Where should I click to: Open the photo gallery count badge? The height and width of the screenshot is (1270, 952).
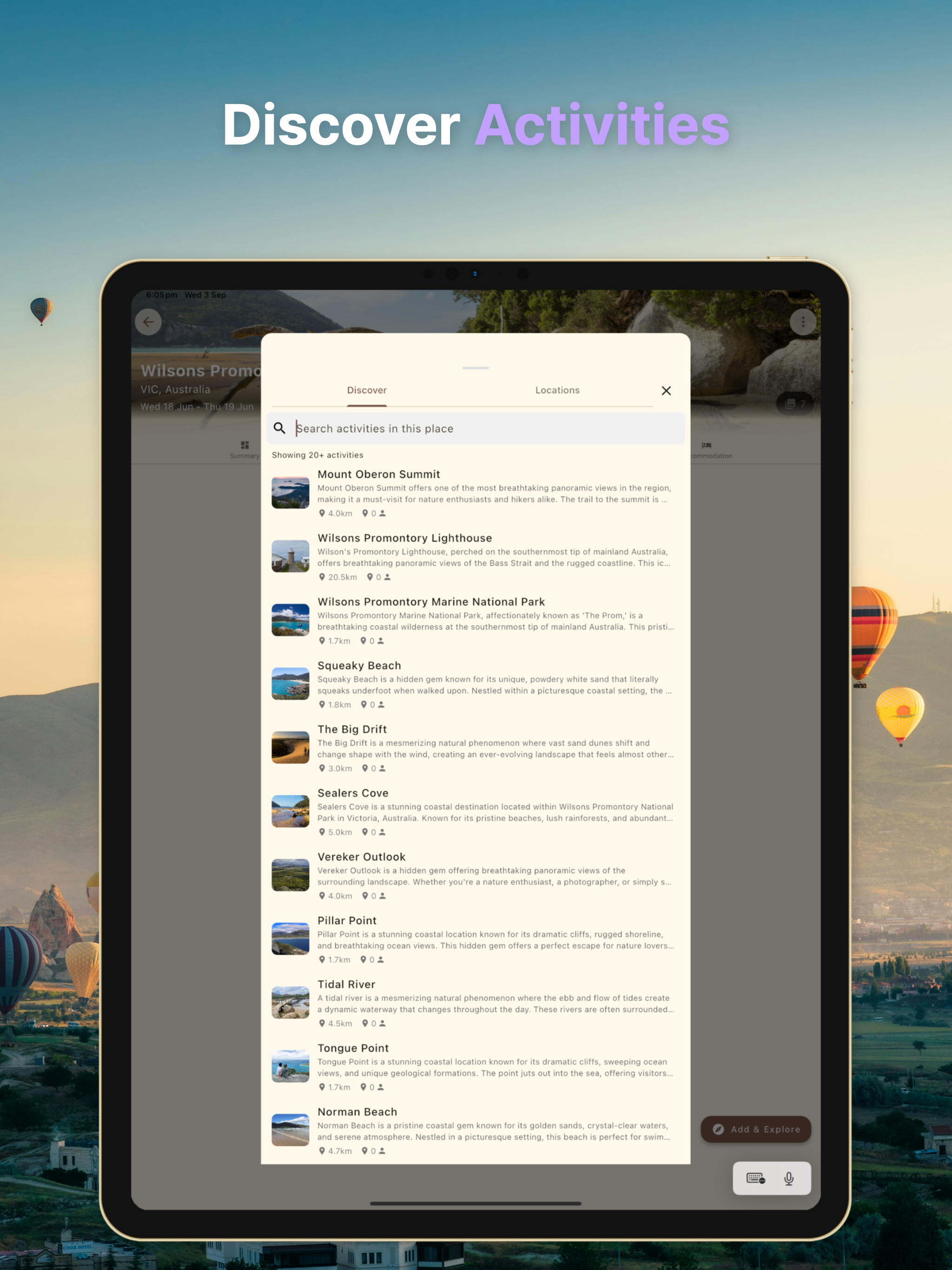click(x=795, y=403)
